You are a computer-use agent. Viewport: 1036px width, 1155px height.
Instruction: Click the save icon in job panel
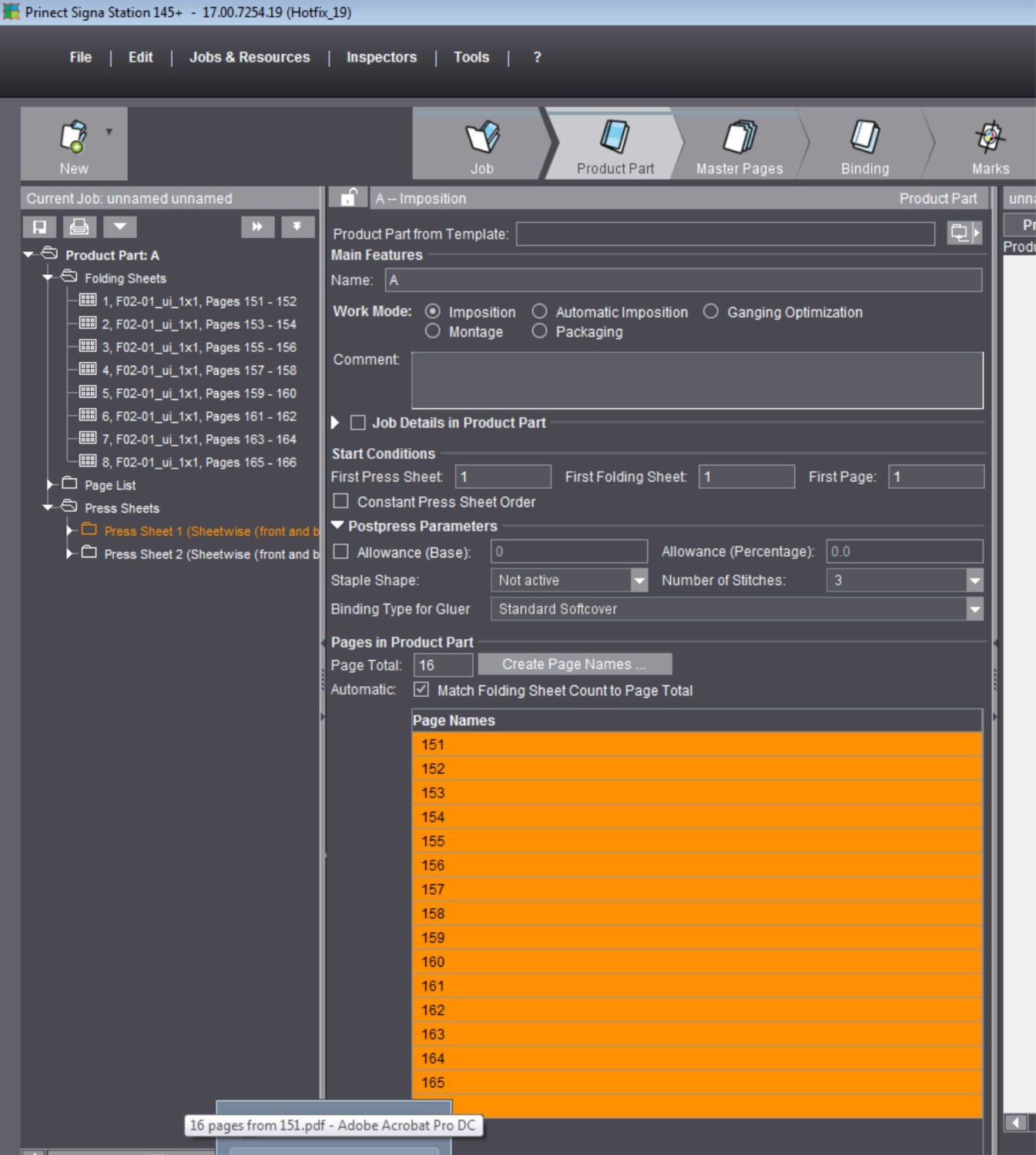pos(39,227)
